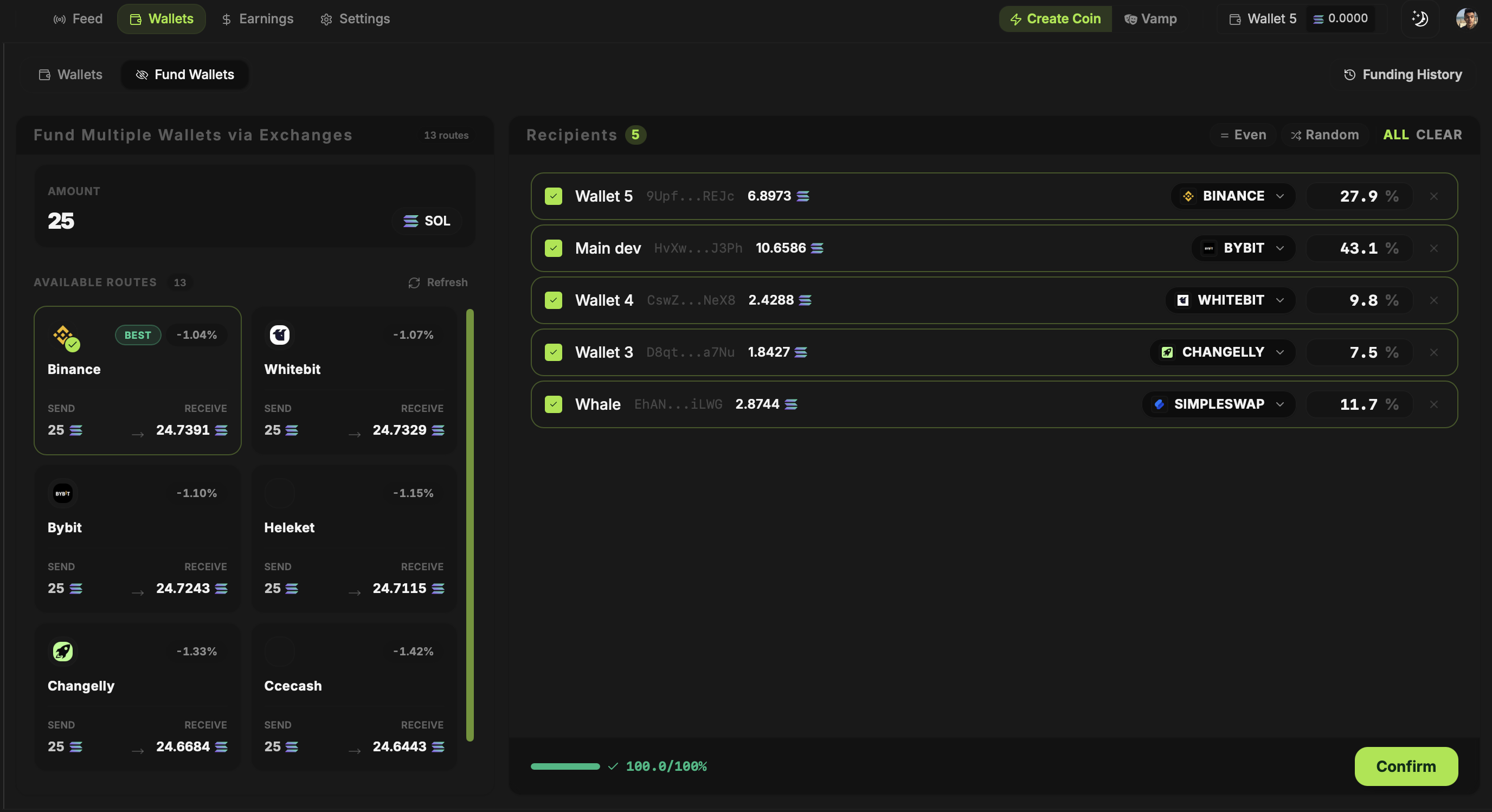Image resolution: width=1492 pixels, height=812 pixels.
Task: Open the Settings tab
Action: [x=355, y=18]
